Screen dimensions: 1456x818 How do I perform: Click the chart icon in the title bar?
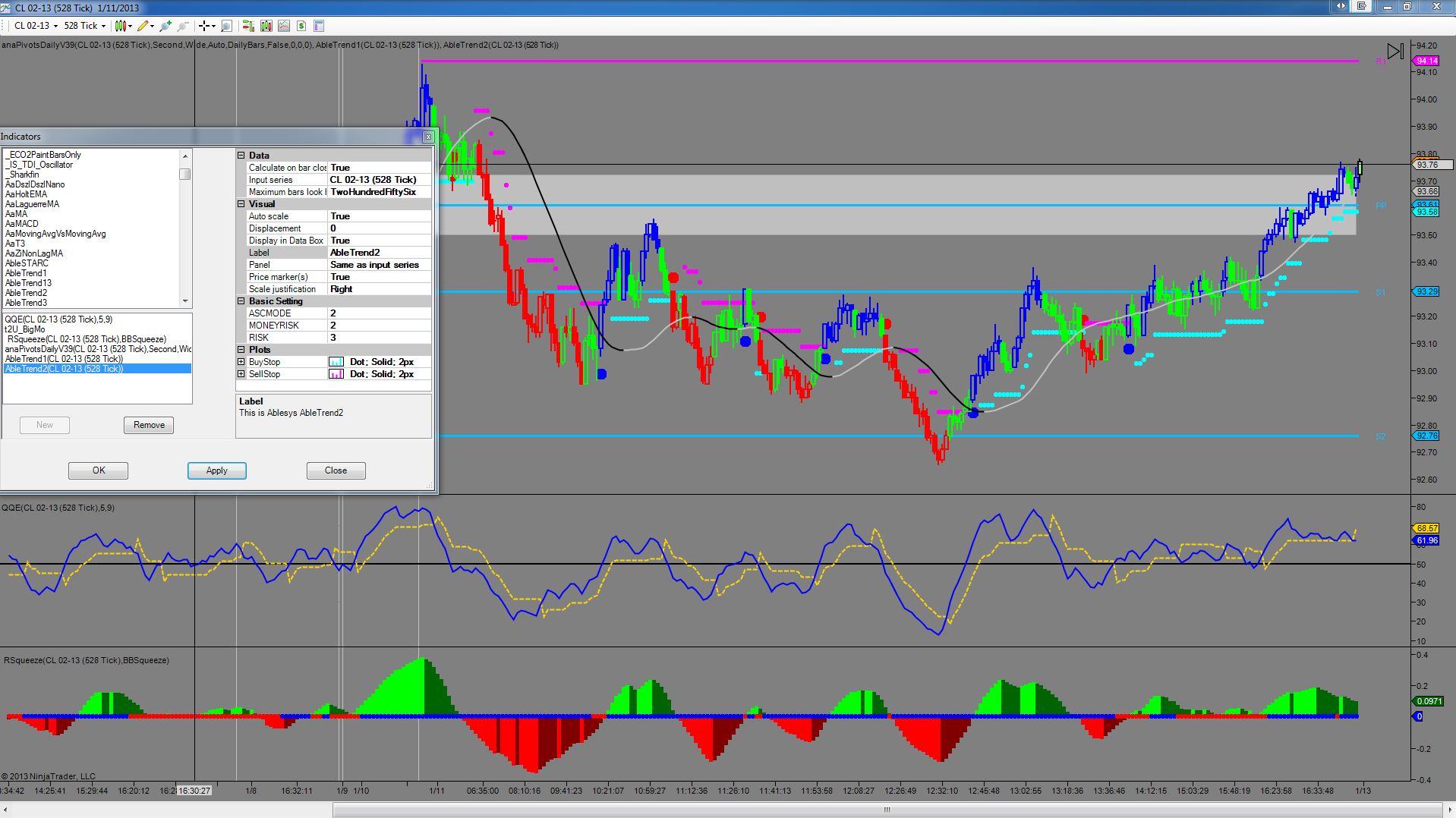(x=7, y=8)
